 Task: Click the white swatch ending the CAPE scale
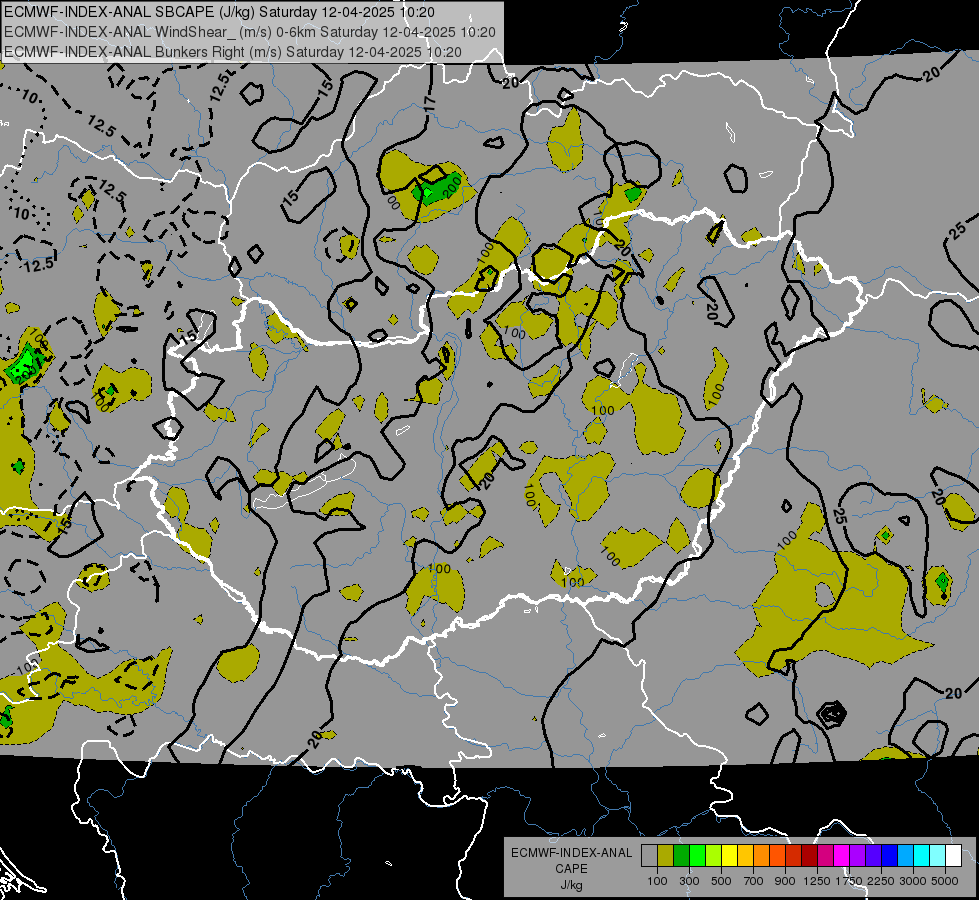pyautogui.click(x=954, y=856)
